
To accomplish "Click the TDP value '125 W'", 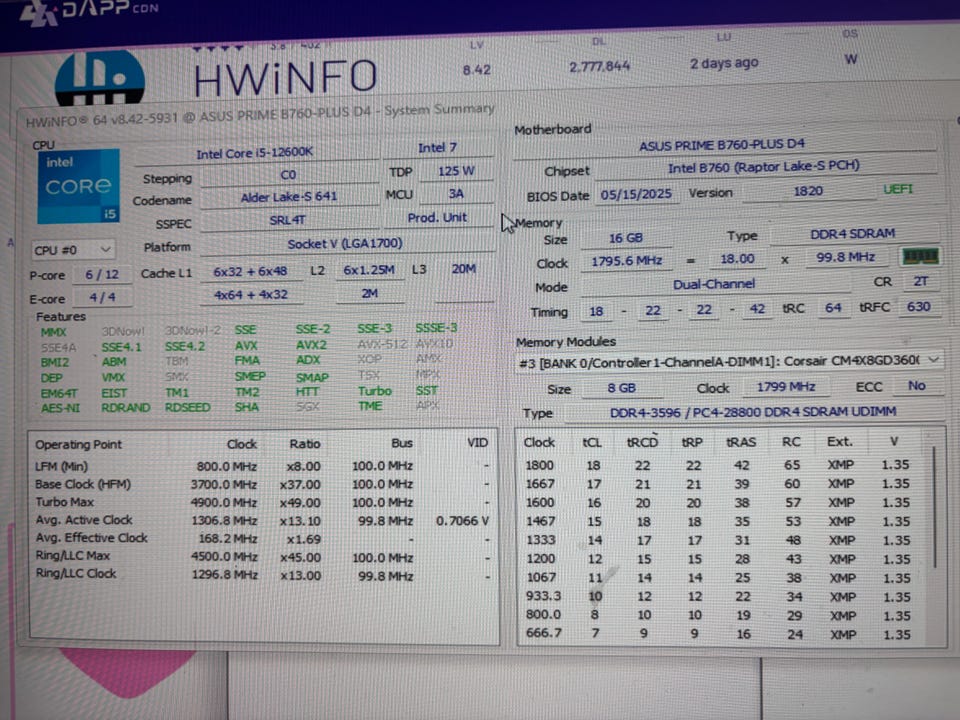I will point(456,171).
